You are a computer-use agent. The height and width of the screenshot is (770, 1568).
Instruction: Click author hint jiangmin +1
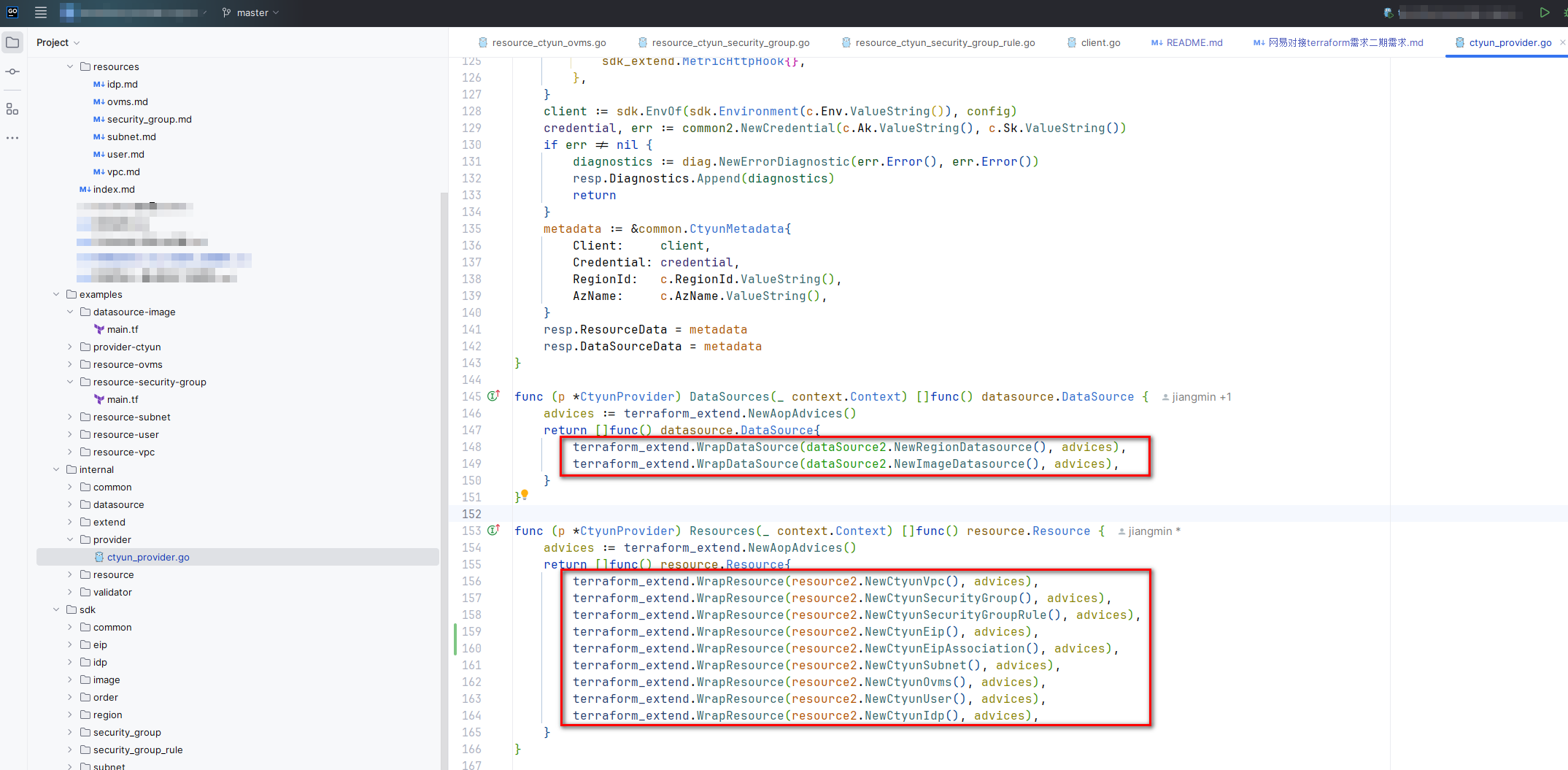pyautogui.click(x=1197, y=397)
